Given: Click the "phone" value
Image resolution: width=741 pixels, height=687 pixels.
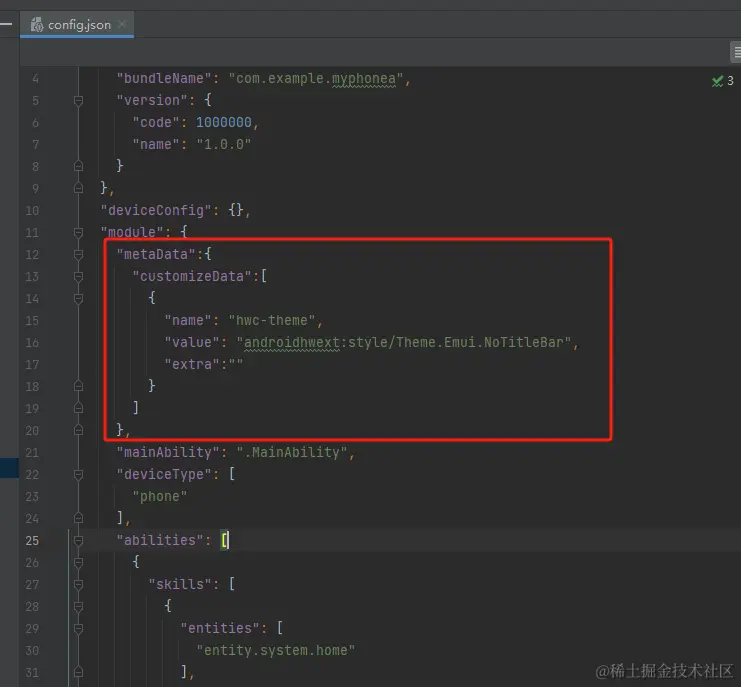Looking at the screenshot, I should (x=160, y=496).
